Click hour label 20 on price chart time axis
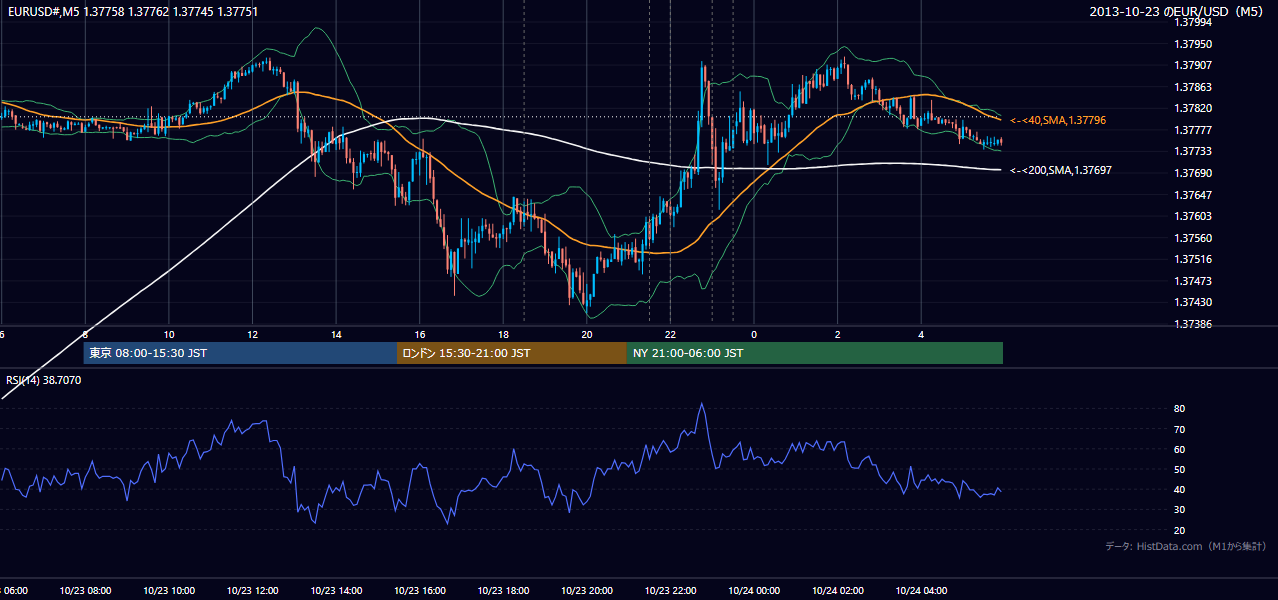 pyautogui.click(x=587, y=334)
